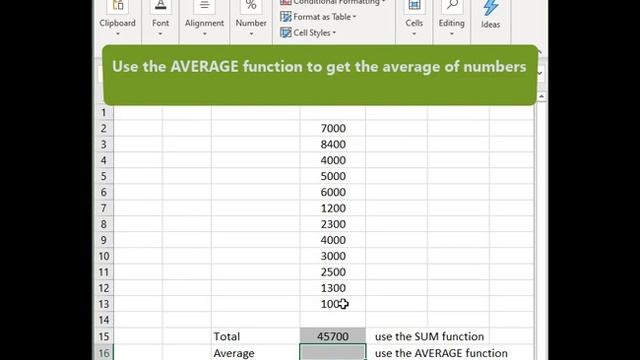Select the cell containing 1200

333,208
